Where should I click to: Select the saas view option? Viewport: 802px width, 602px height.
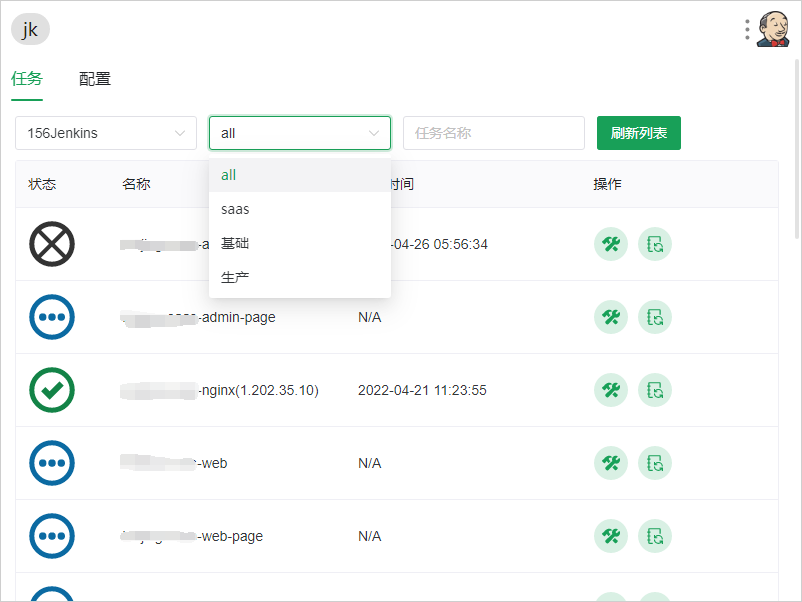(300, 209)
